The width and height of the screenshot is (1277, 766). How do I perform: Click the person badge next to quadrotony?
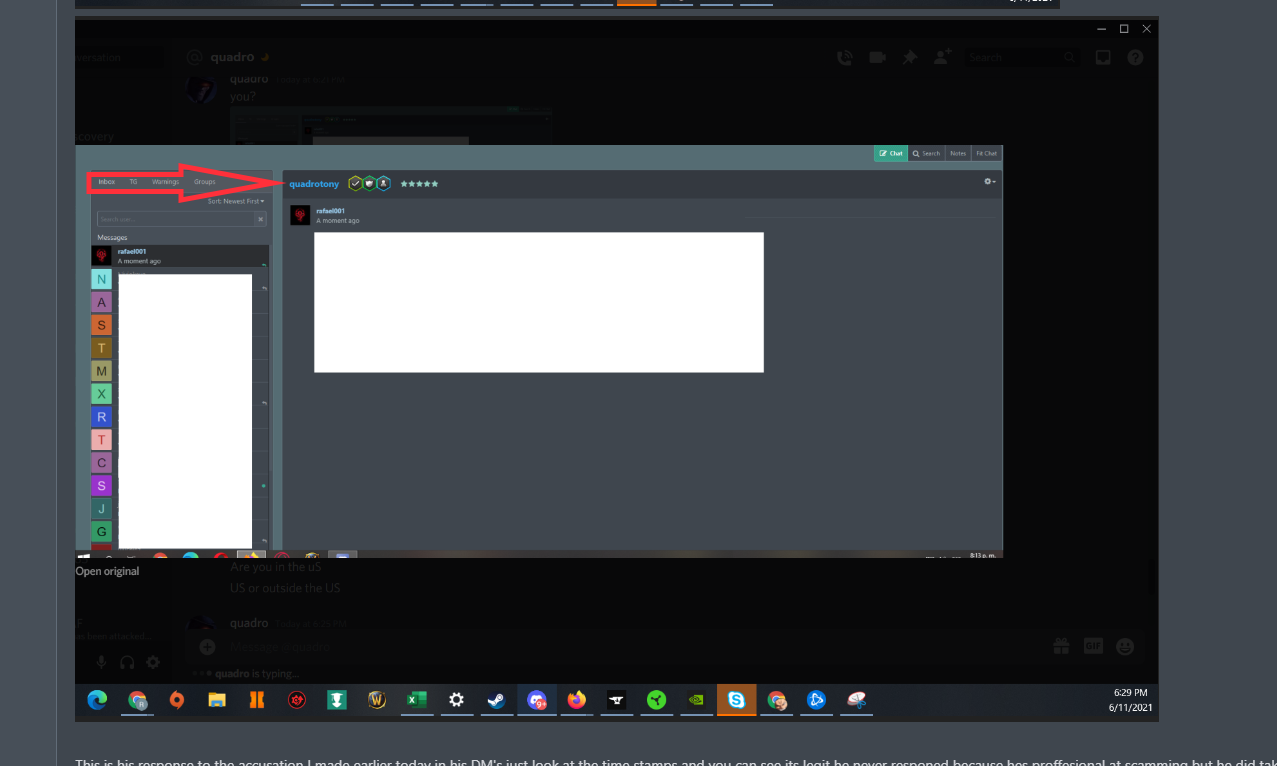(383, 183)
